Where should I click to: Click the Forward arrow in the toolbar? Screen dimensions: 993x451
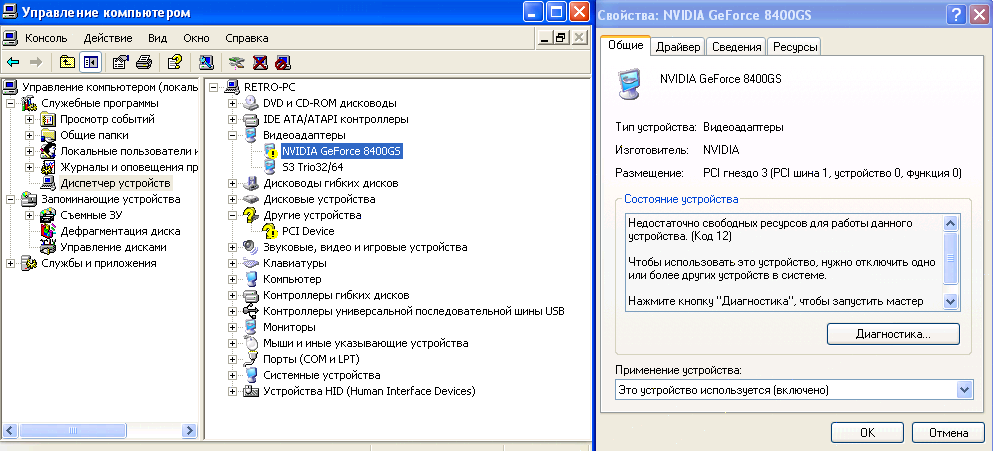click(36, 62)
